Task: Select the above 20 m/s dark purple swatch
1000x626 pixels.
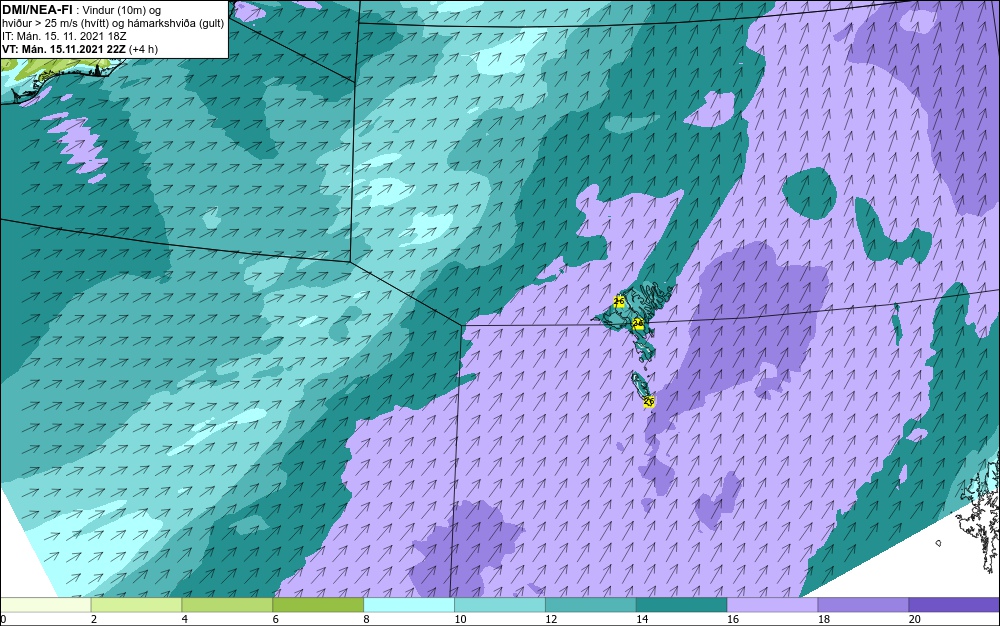Action: point(954,605)
